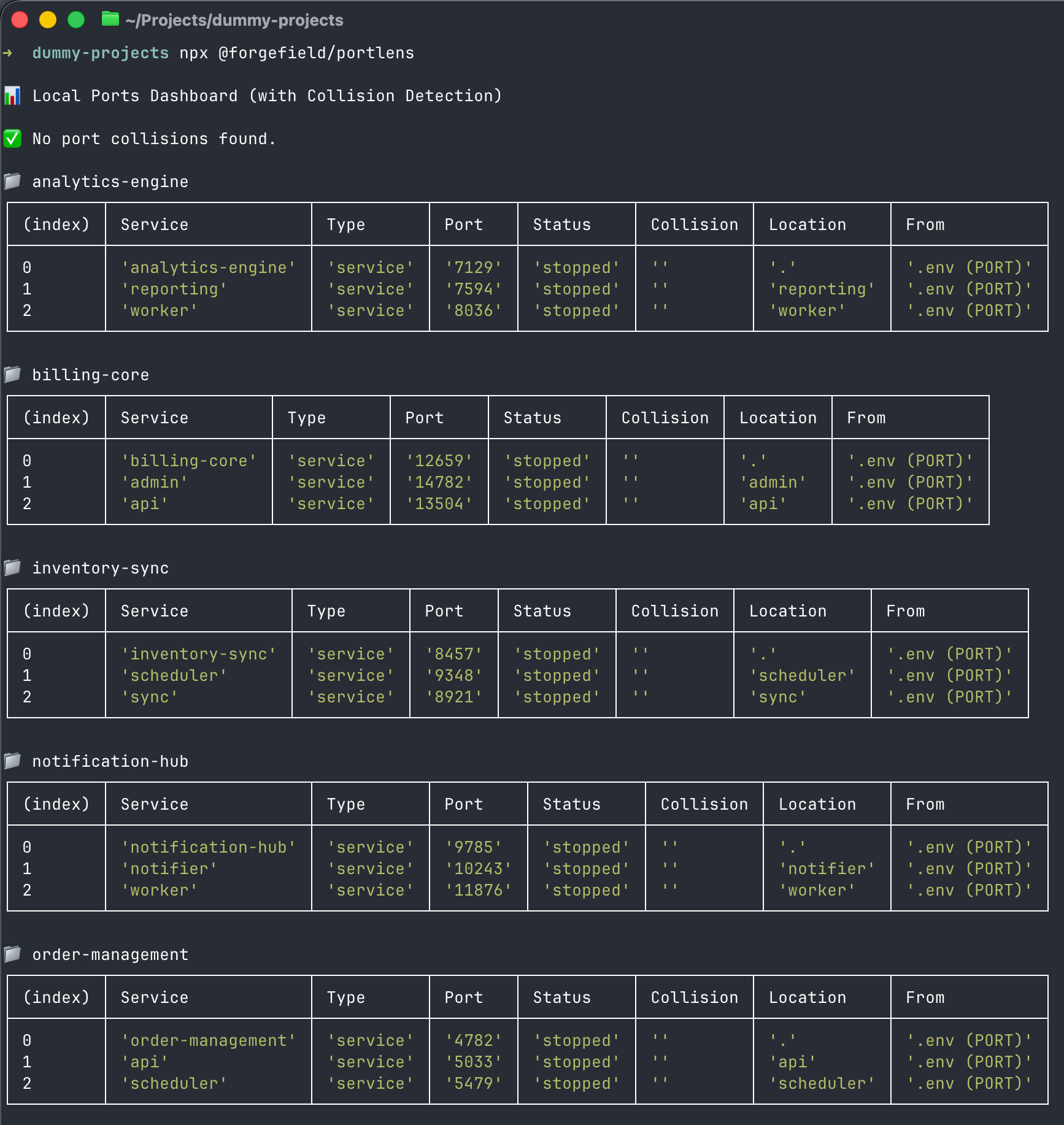This screenshot has width=1064, height=1125.
Task: Expand the order-management section header
Action: click(110, 954)
